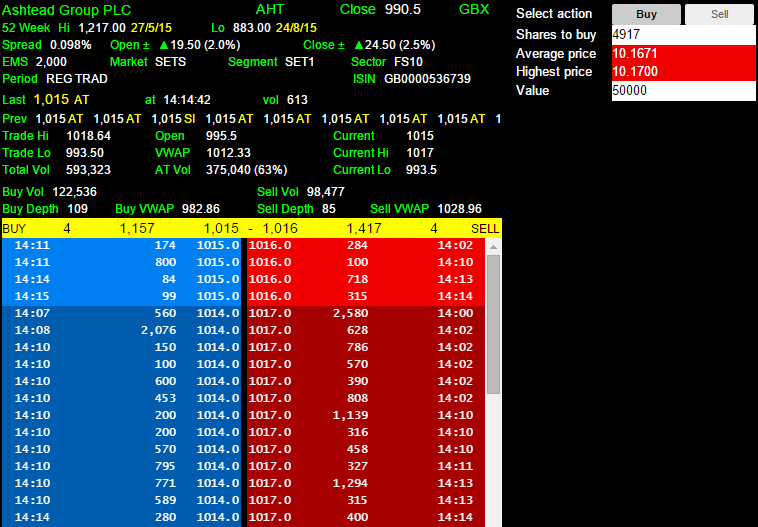Click the Current Hi value 1017
The width and height of the screenshot is (758, 527).
click(x=420, y=153)
